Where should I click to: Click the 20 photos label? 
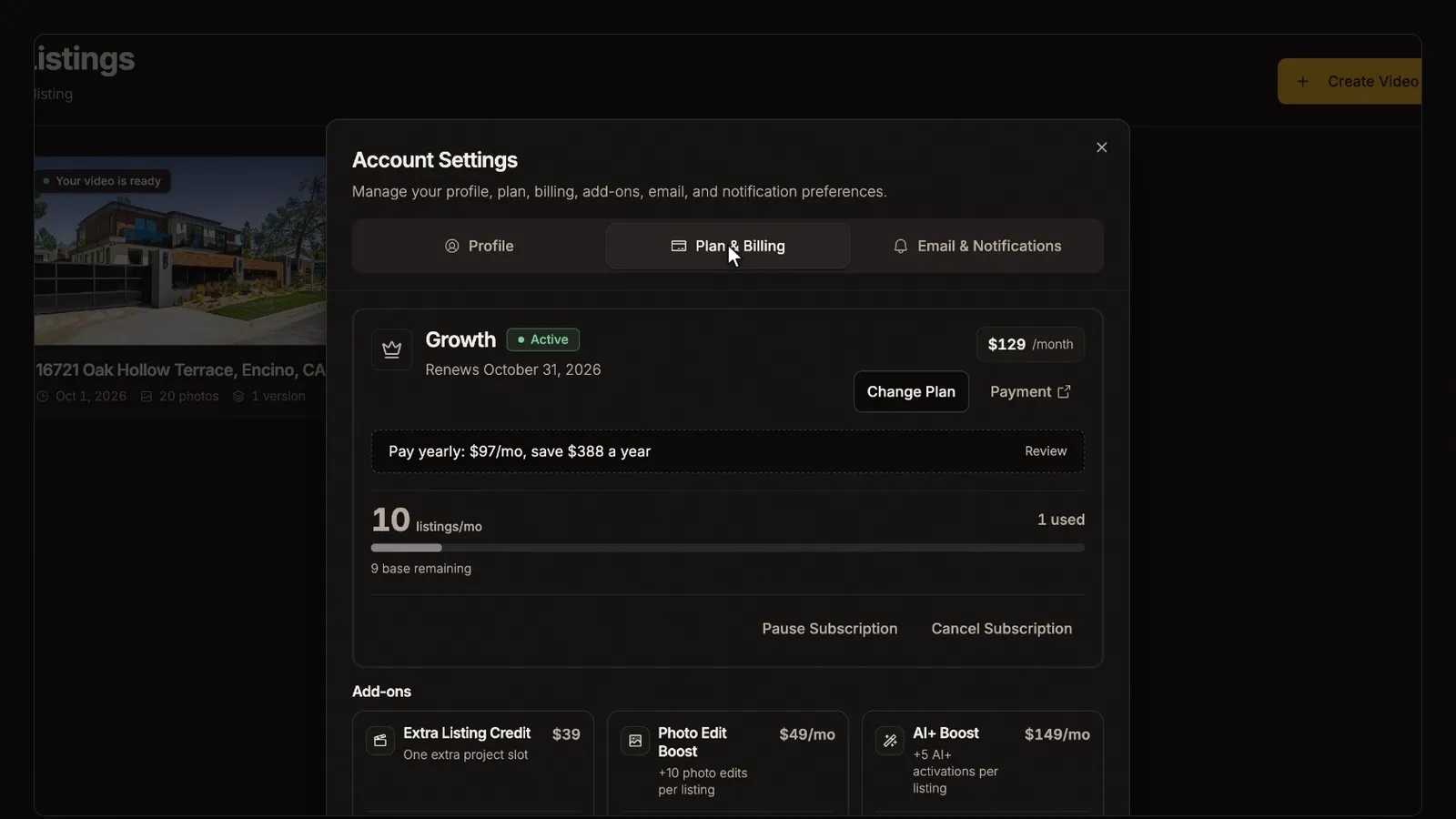[179, 397]
